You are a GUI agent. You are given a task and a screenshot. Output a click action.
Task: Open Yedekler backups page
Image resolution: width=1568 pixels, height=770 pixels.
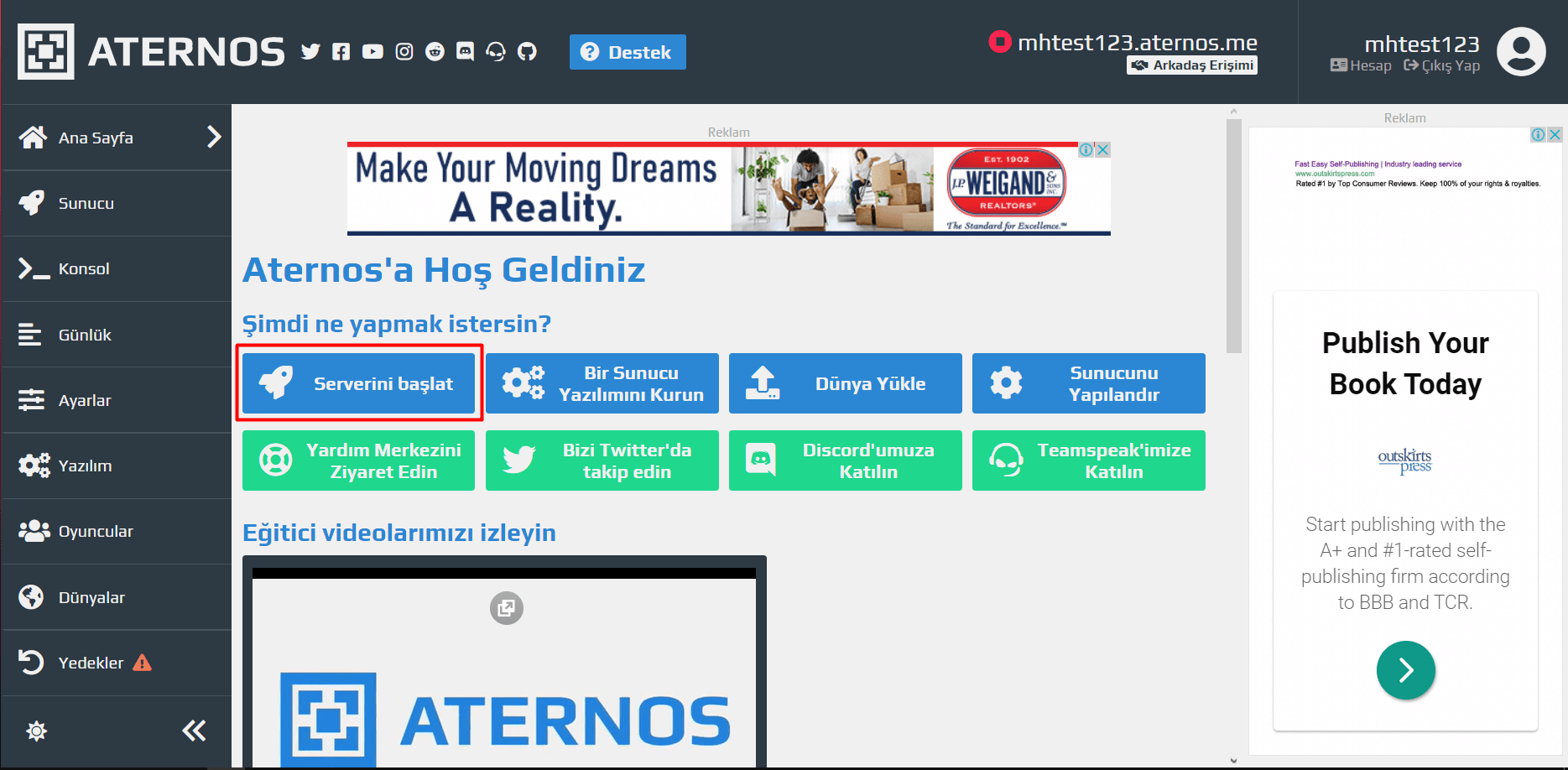tap(116, 663)
